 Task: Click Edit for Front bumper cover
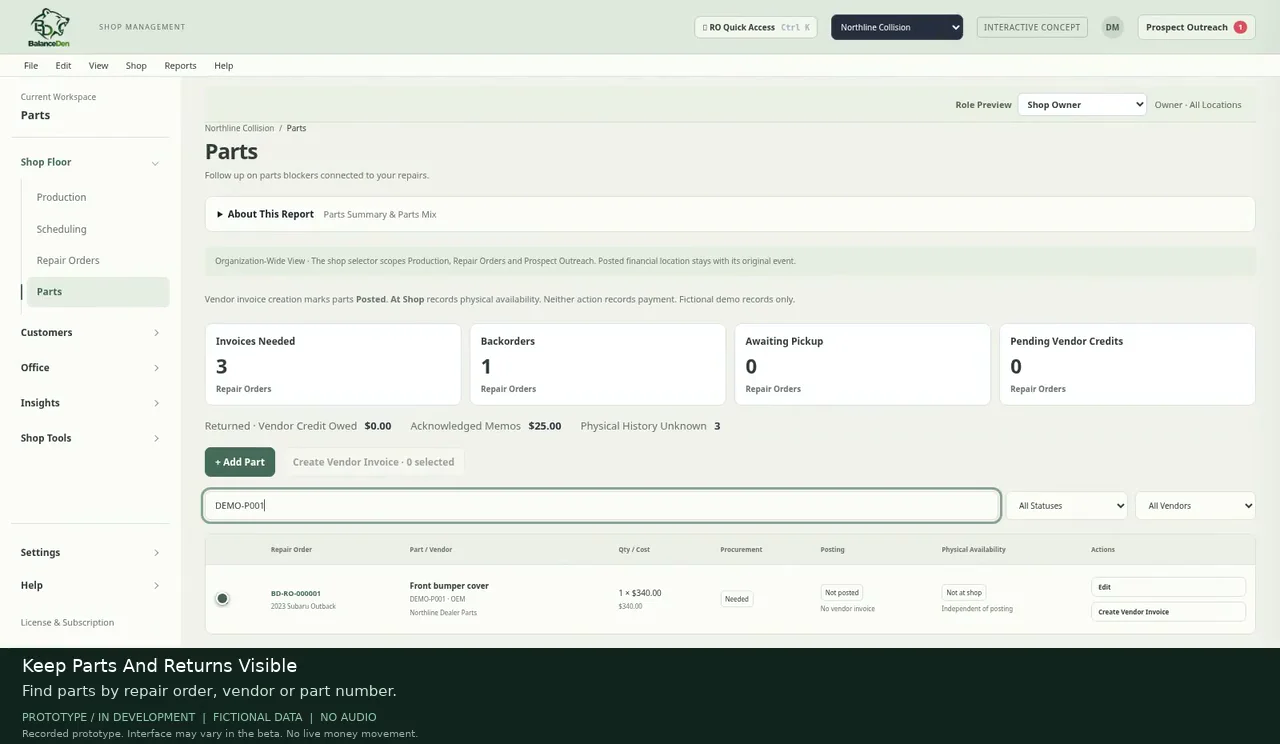(x=1168, y=587)
